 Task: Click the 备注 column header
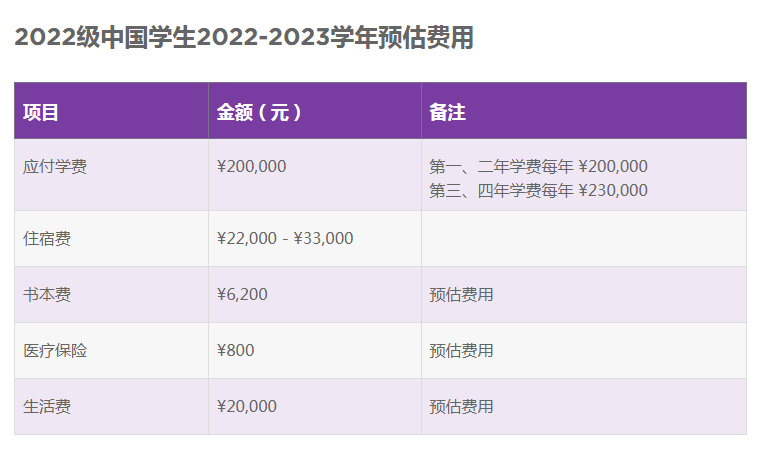(447, 112)
